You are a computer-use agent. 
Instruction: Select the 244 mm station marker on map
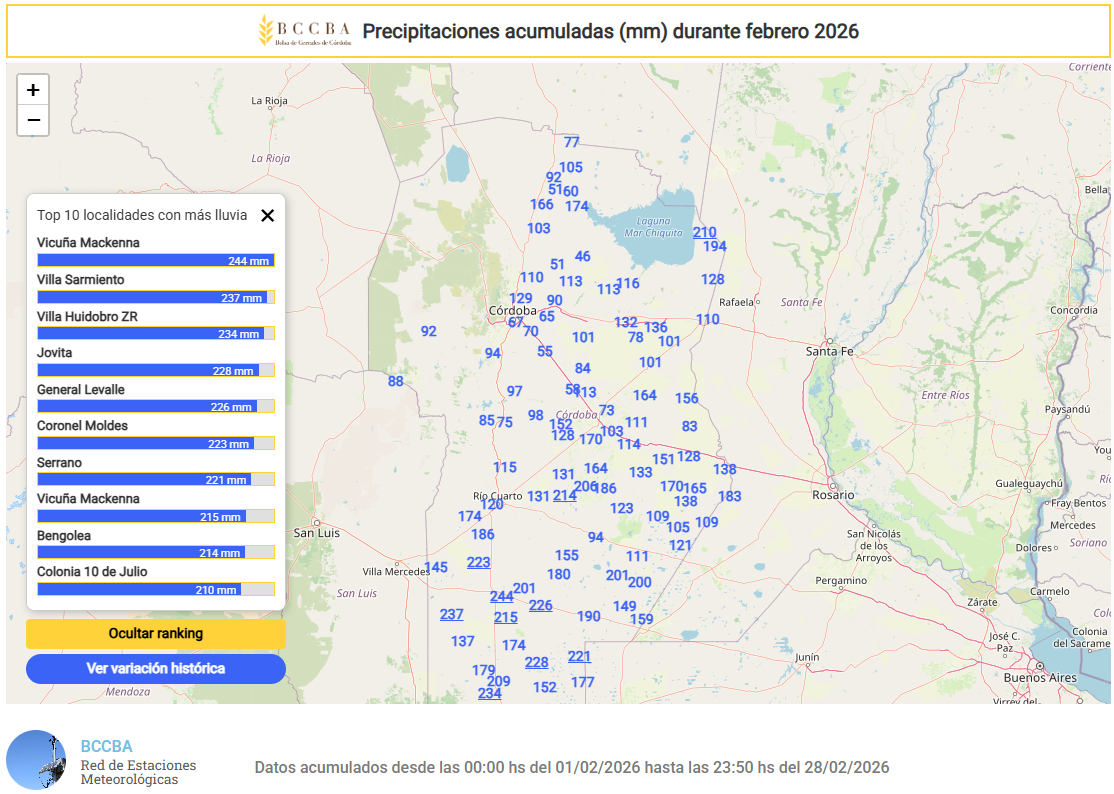pyautogui.click(x=501, y=596)
